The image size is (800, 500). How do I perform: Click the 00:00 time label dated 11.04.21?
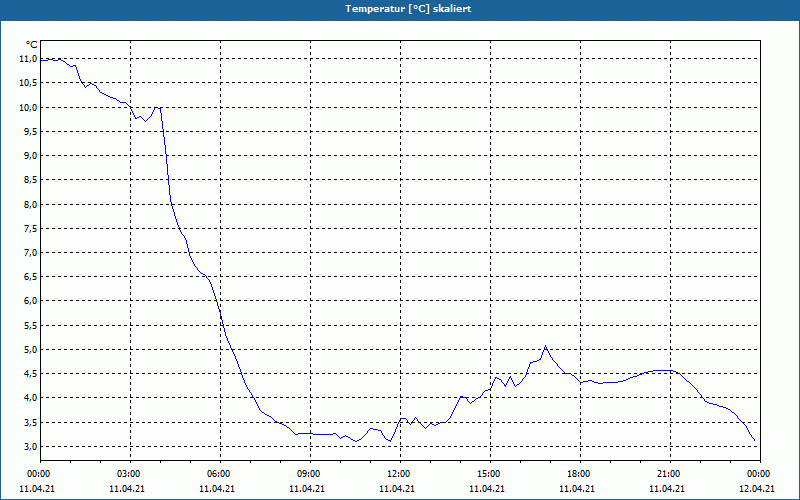[x=38, y=474]
